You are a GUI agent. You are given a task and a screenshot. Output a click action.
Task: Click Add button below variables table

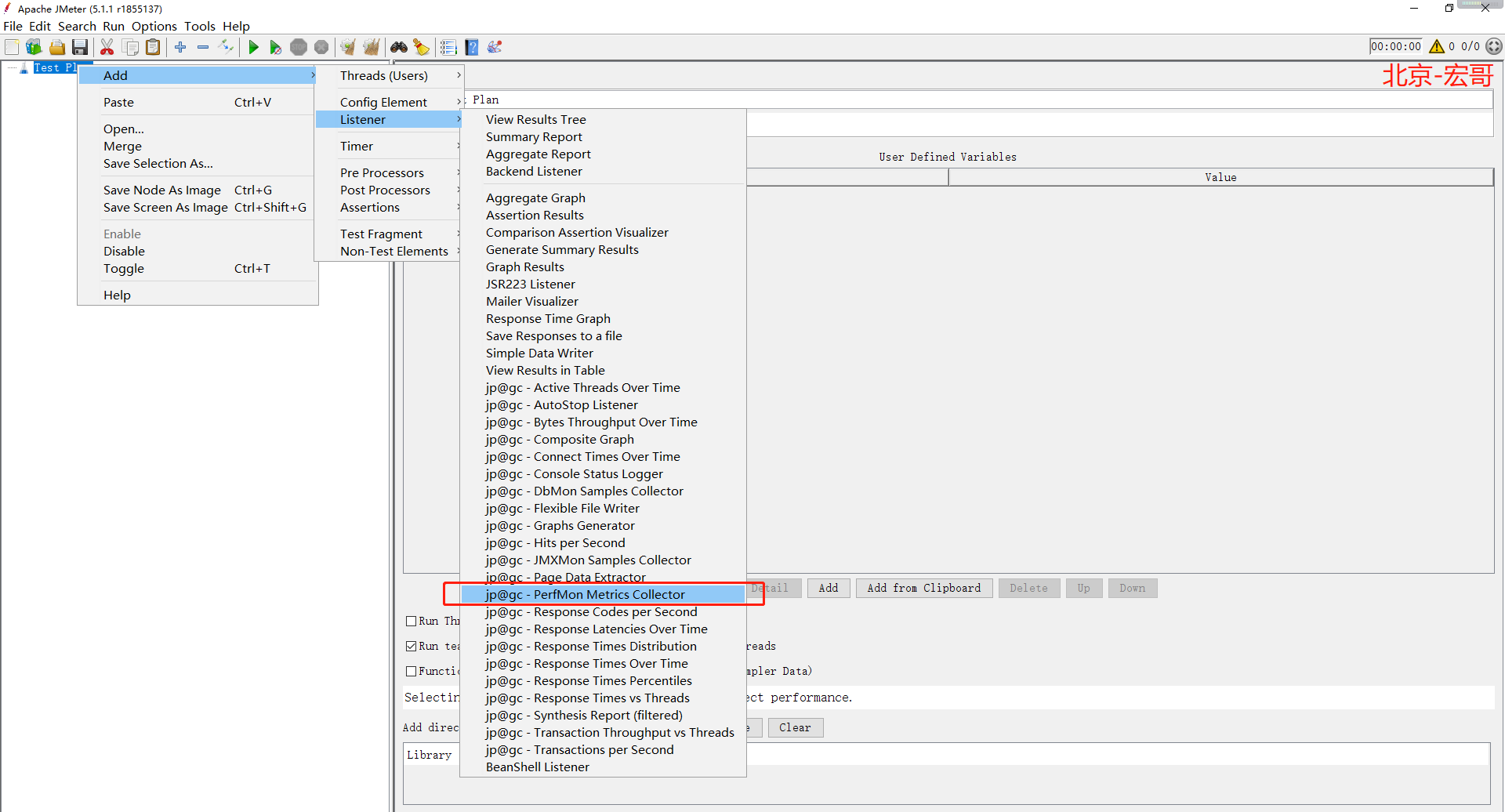[x=829, y=588]
